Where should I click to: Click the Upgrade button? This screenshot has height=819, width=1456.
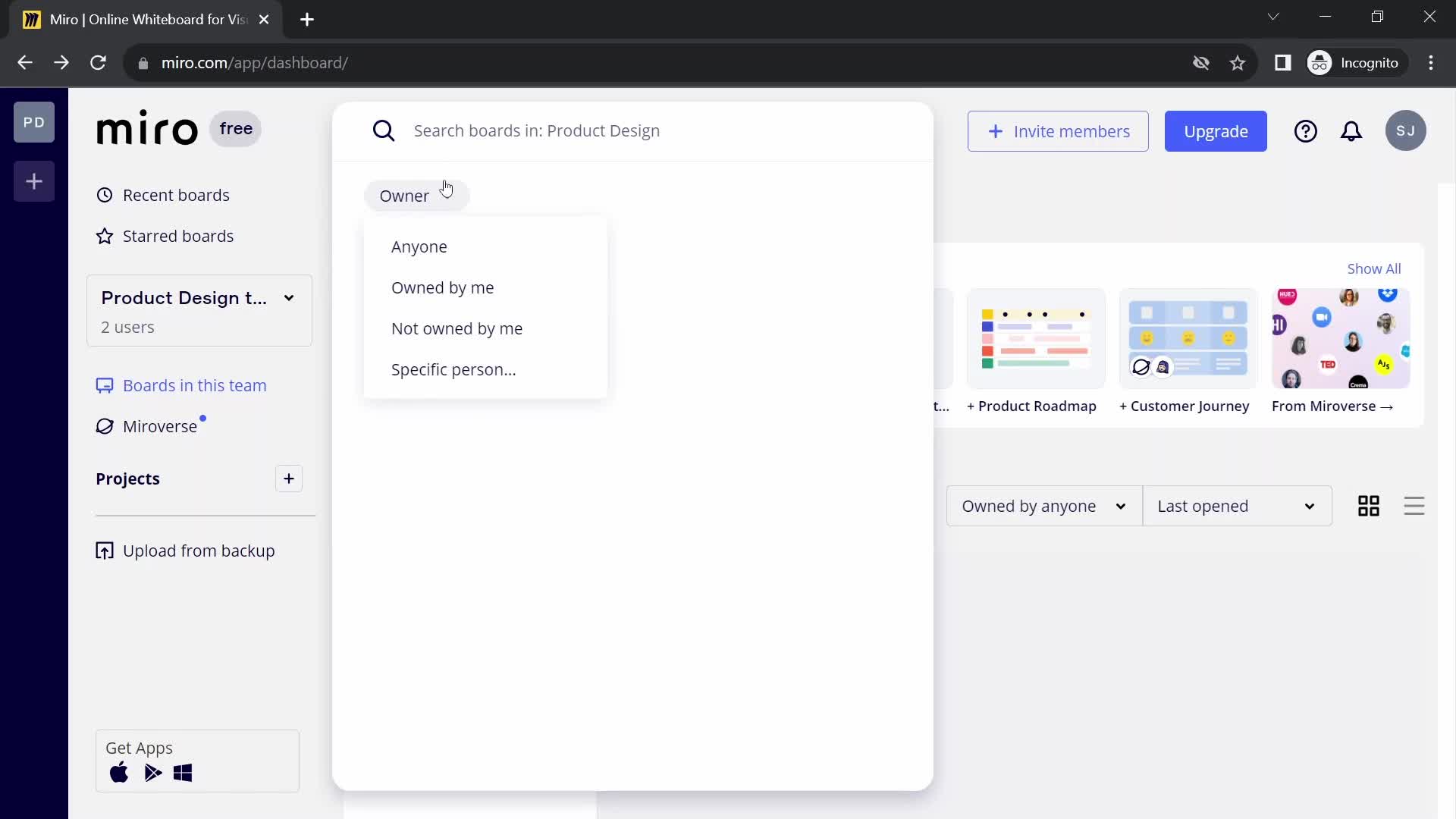1216,131
